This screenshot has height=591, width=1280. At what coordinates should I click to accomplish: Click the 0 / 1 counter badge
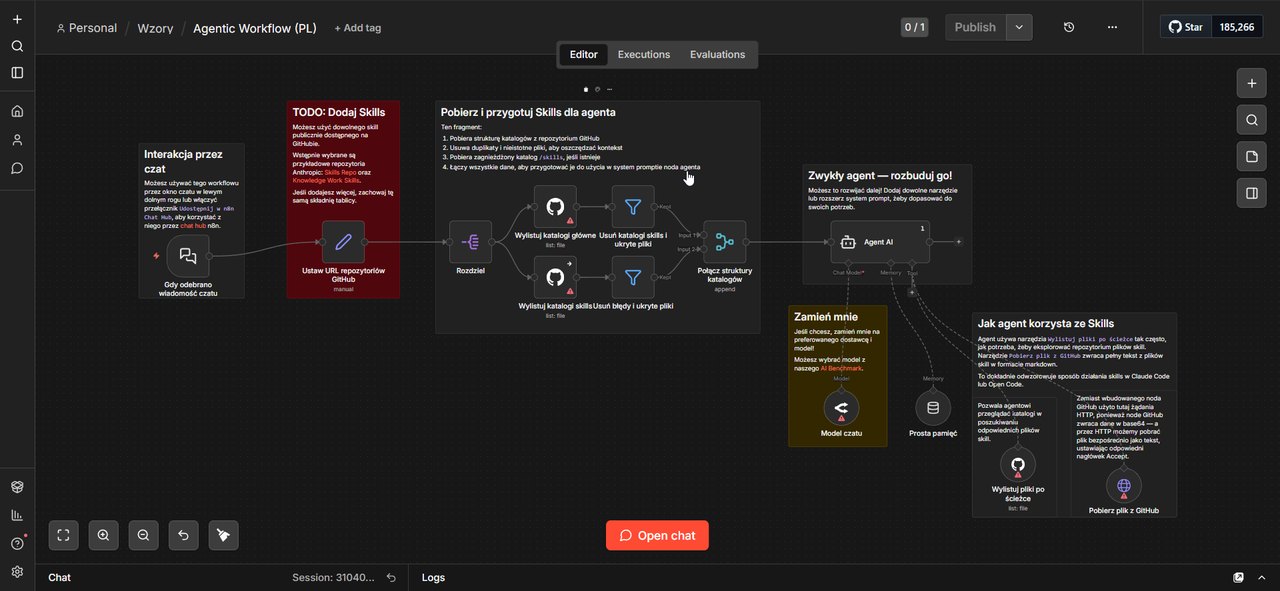tap(914, 27)
